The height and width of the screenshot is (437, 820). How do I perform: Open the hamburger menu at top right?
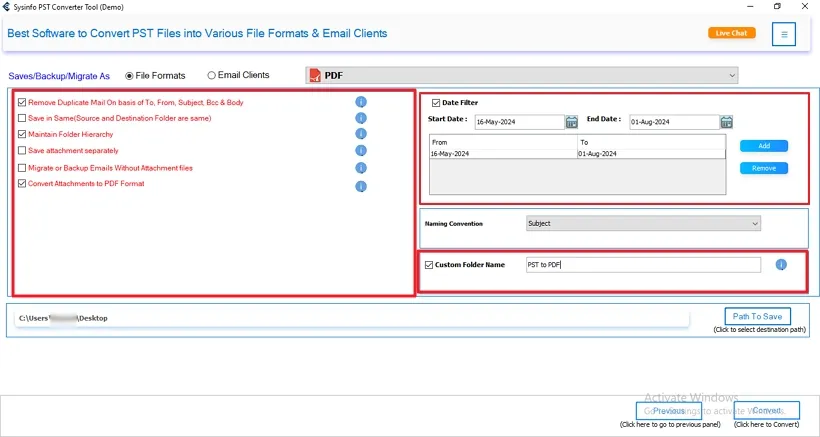point(784,34)
